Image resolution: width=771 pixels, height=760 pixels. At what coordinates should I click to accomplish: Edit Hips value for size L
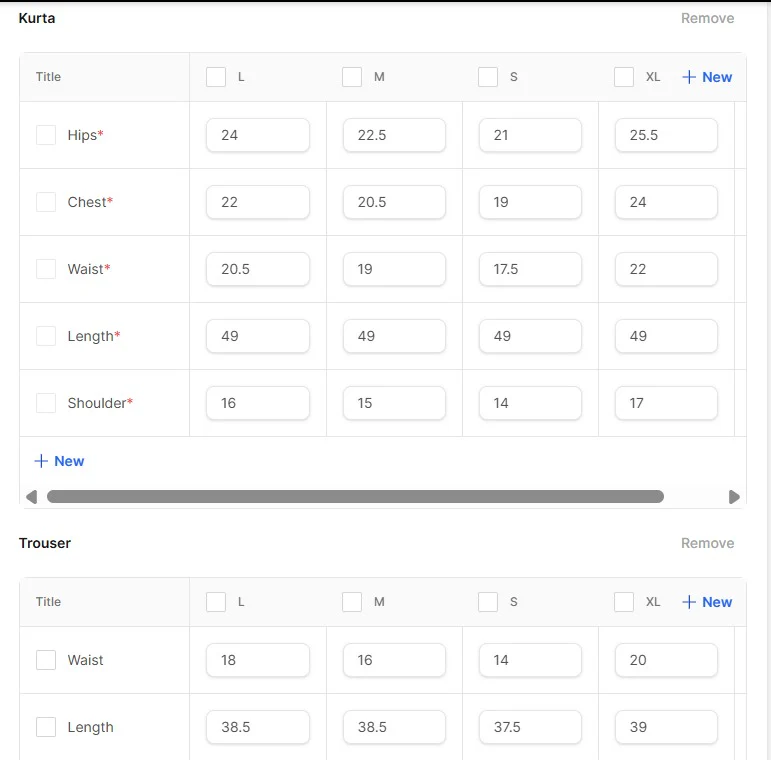point(258,135)
